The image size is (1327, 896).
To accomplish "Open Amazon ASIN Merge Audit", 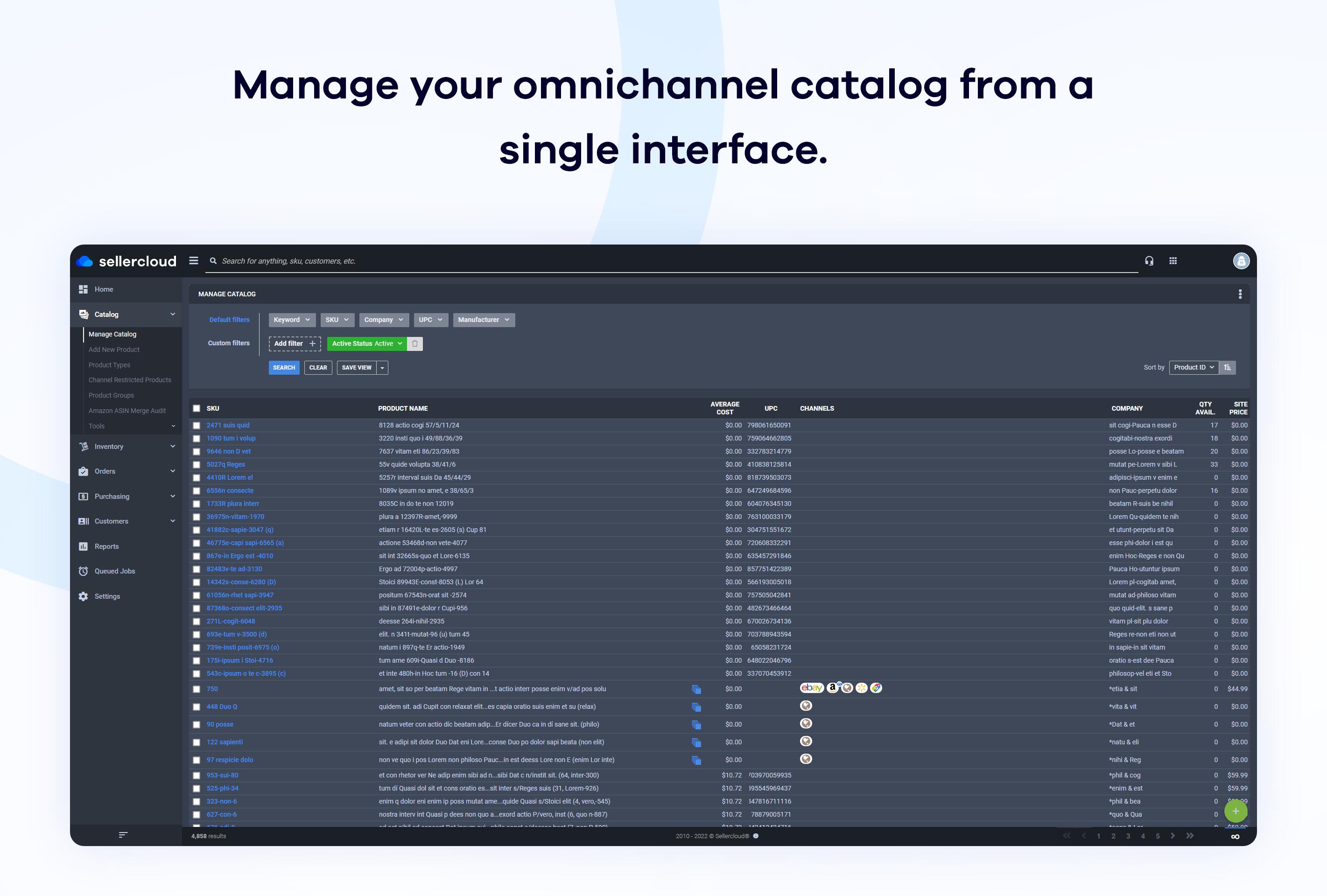I will tap(127, 411).
